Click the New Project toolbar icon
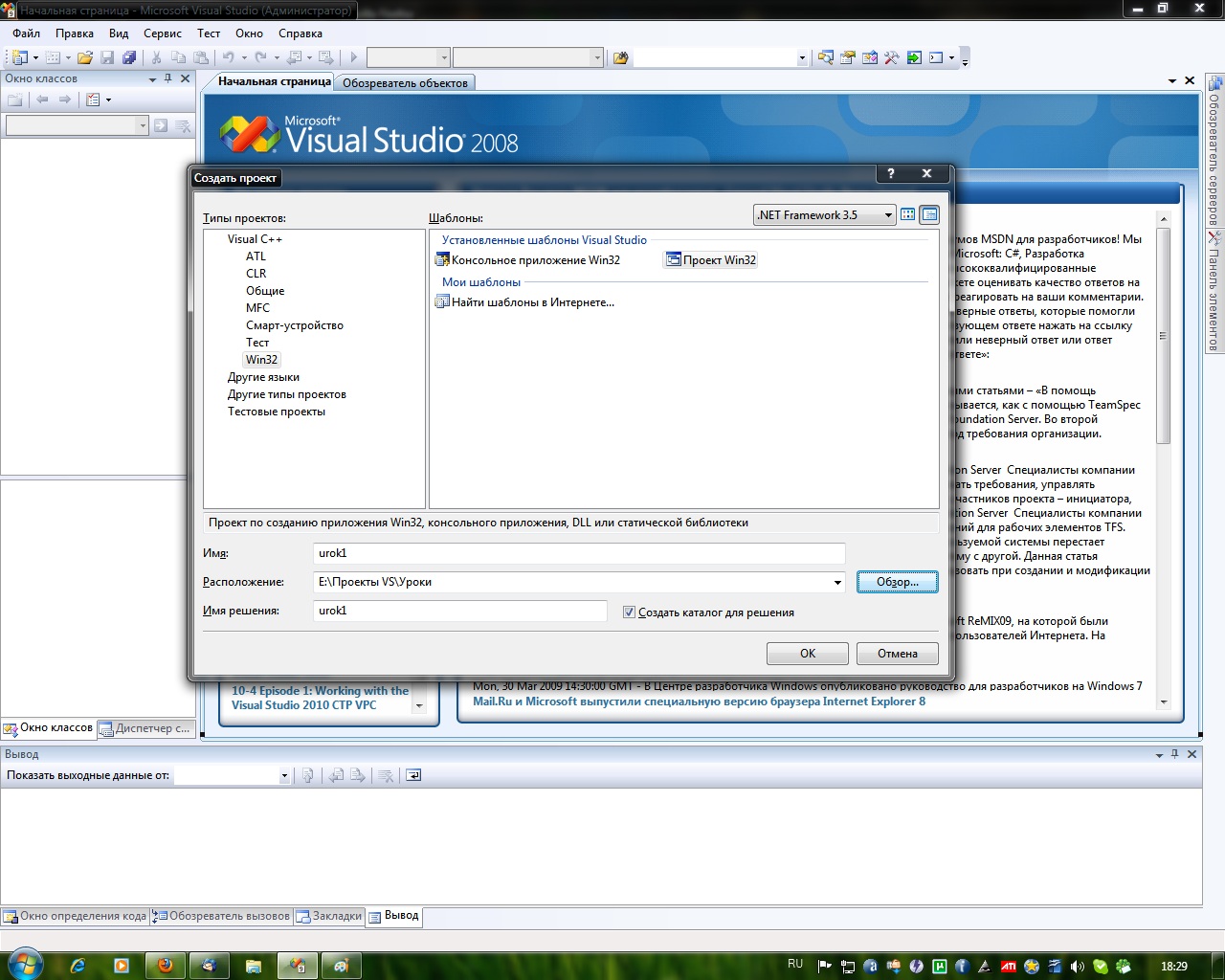Image resolution: width=1225 pixels, height=980 pixels. pos(19,57)
